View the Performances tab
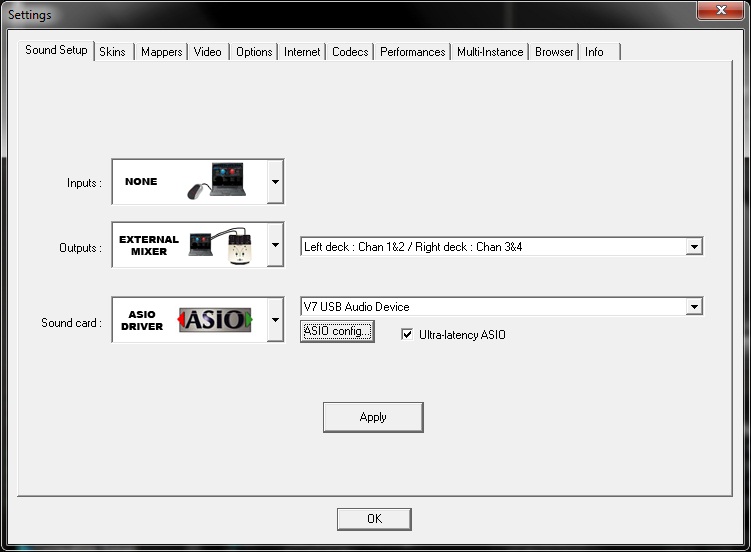This screenshot has width=751, height=552. [x=412, y=52]
